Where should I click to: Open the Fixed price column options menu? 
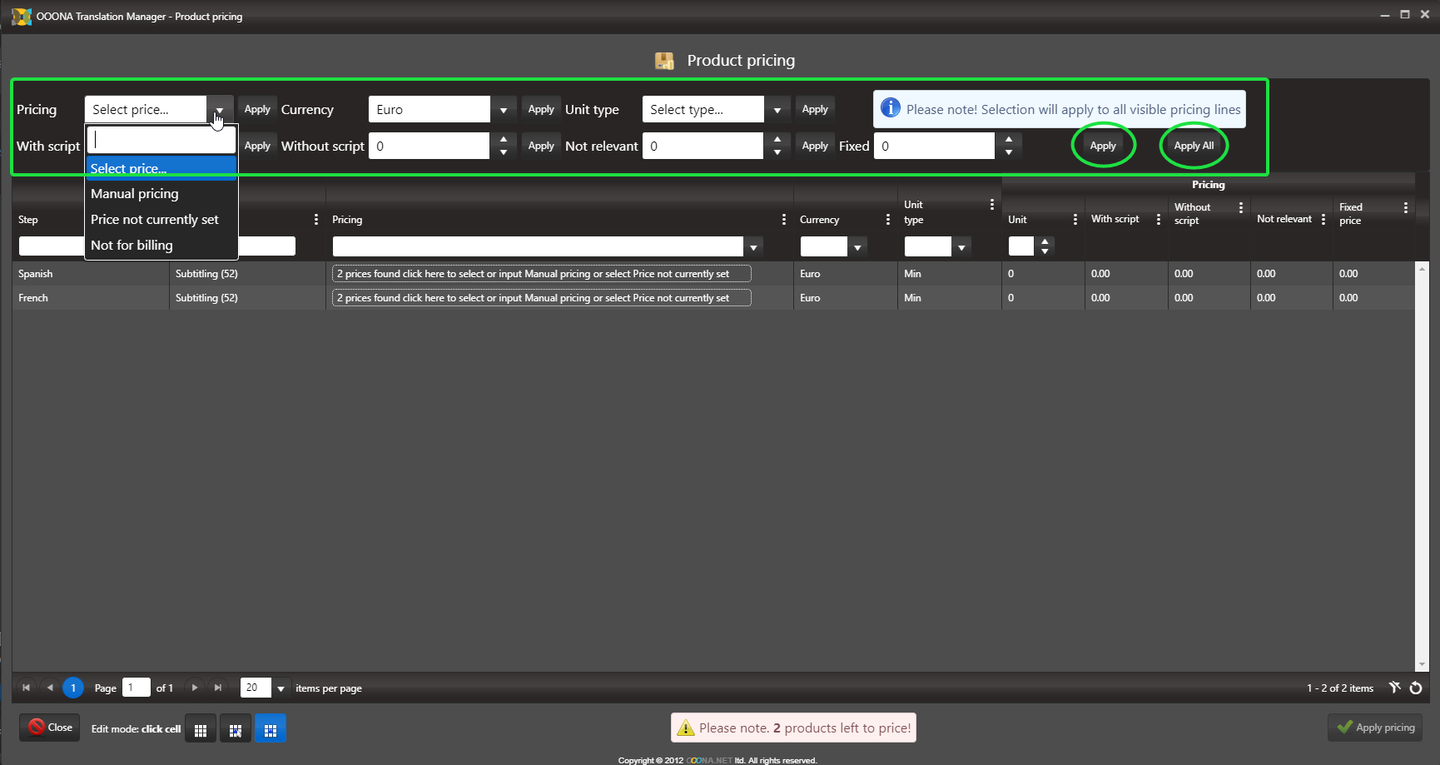coord(1405,208)
